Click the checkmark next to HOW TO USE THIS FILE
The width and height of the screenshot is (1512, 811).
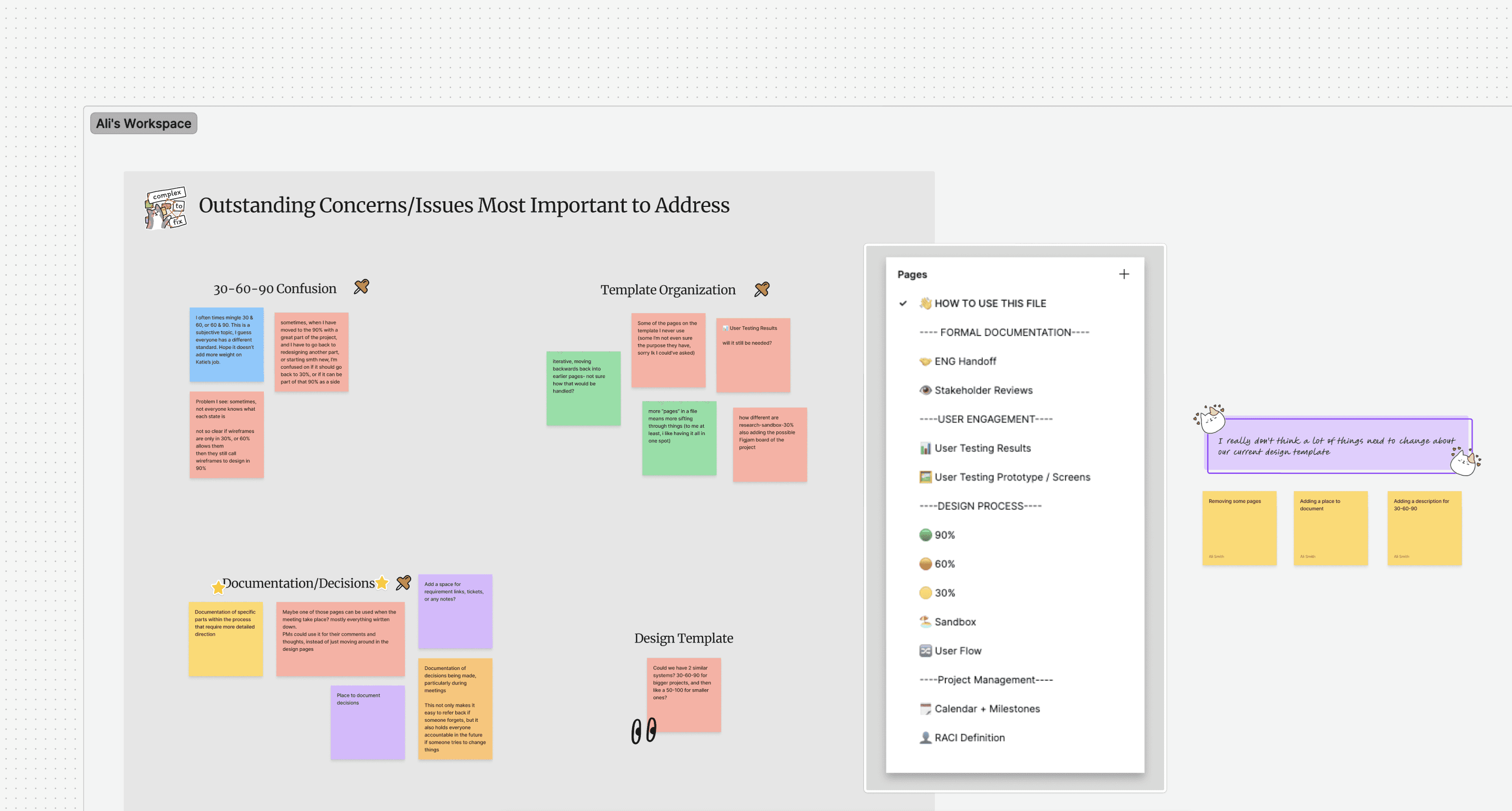tap(903, 303)
